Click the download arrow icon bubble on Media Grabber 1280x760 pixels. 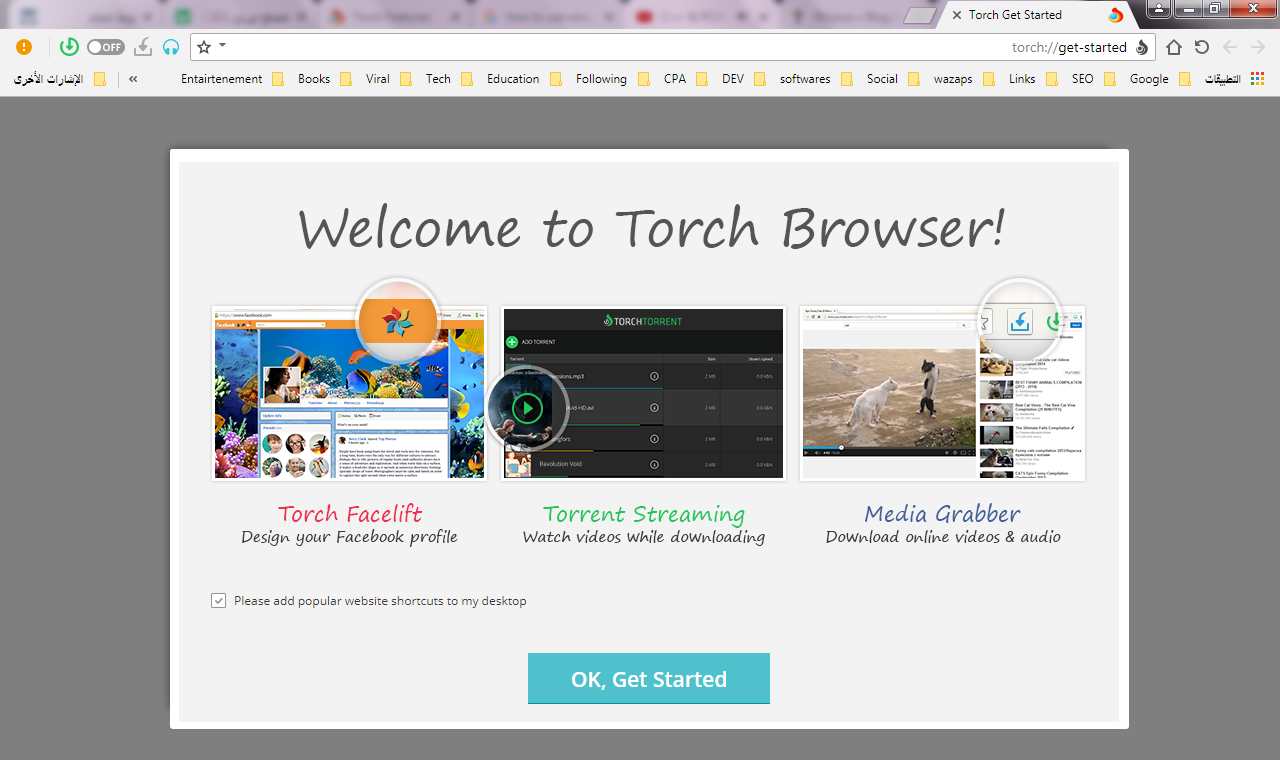point(1019,321)
